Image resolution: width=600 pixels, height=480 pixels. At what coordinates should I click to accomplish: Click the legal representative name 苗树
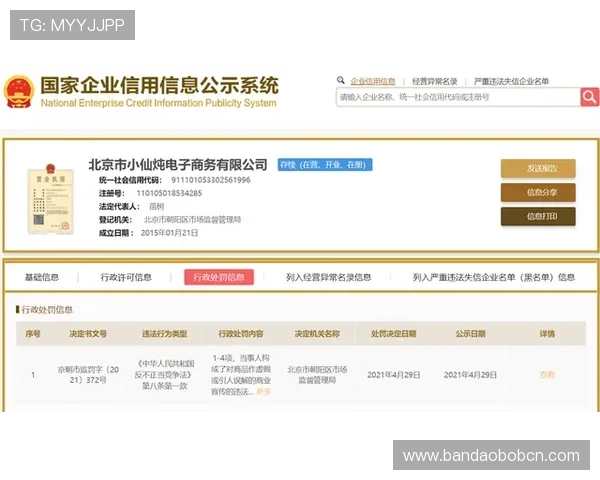[x=157, y=206]
